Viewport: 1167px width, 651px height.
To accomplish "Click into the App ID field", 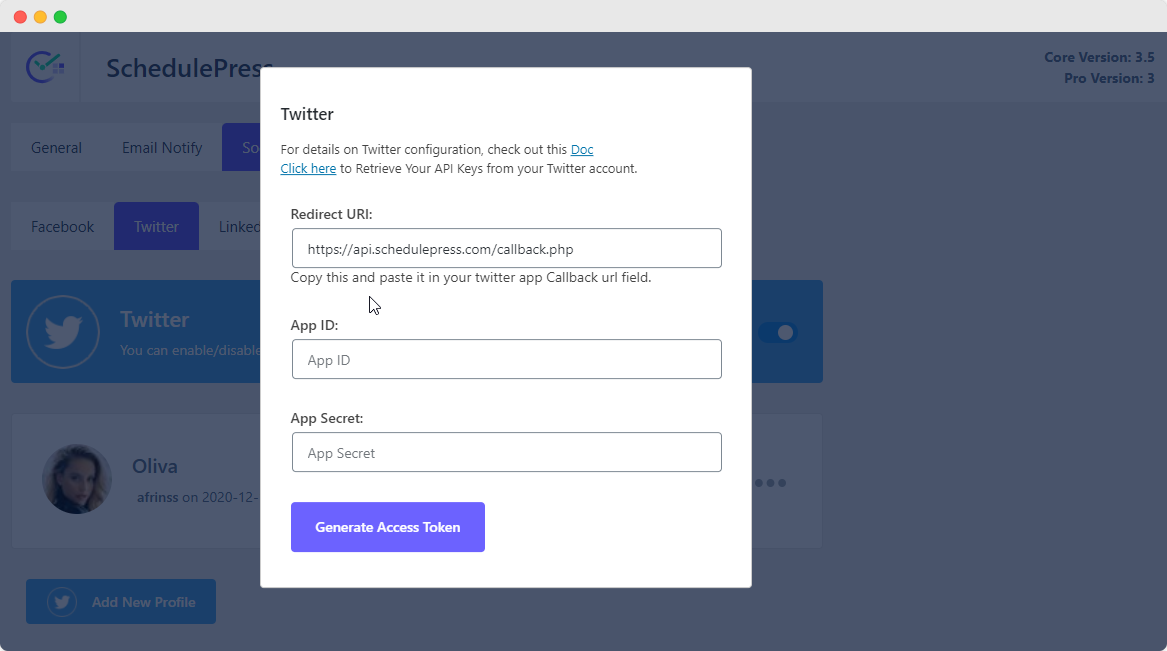I will coord(507,359).
